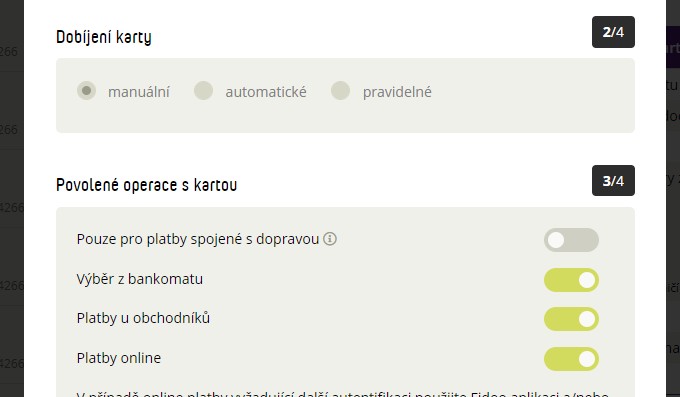Click the Pouze pro platby spojené s dopravou text
Viewport: 680px width, 397px height.
pyautogui.click(x=198, y=240)
